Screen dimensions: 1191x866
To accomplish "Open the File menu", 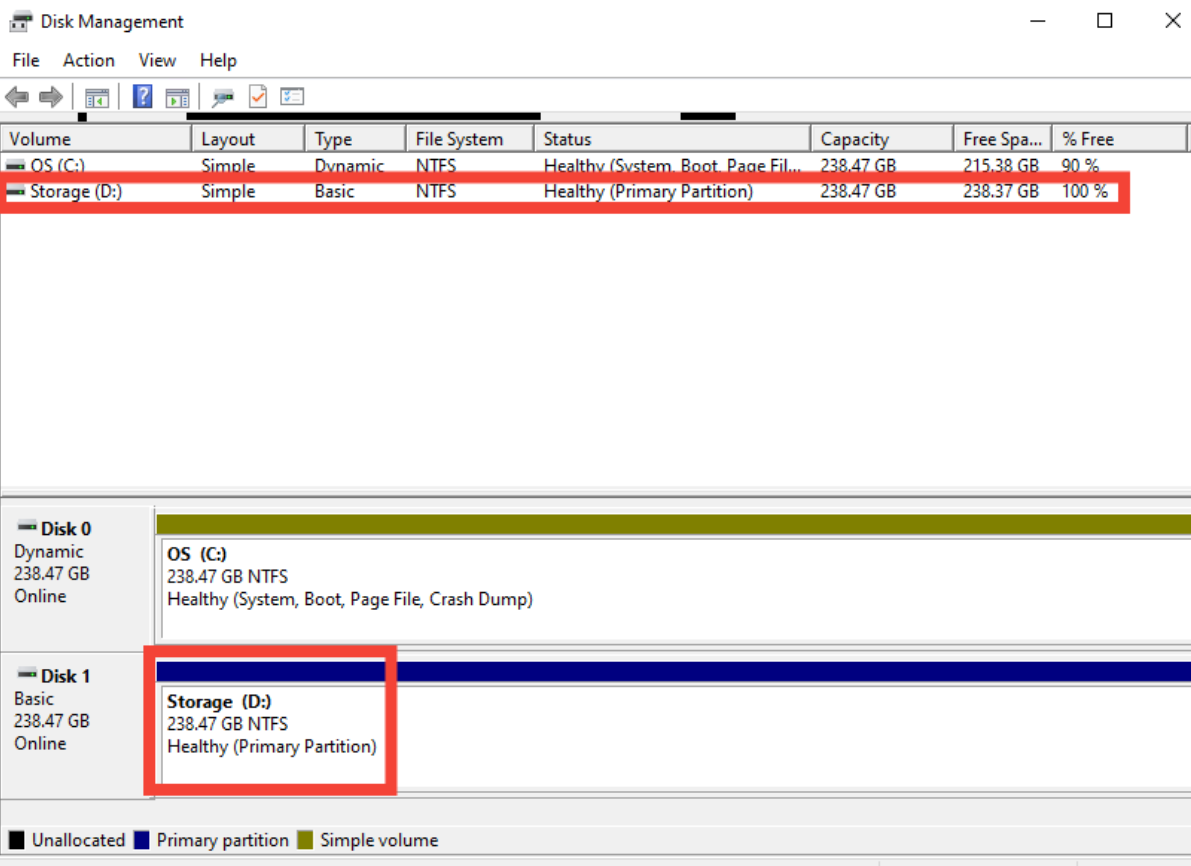I will coord(26,60).
